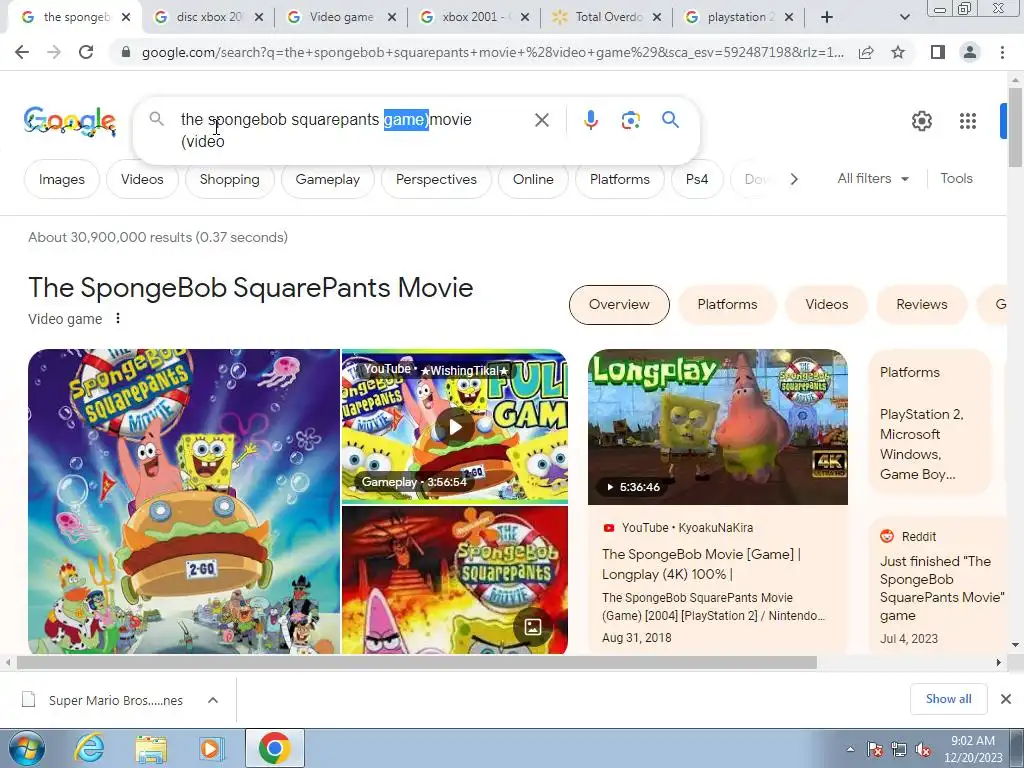Screen dimensions: 1024x768
Task: Click the URL address bar
Action: (x=492, y=52)
